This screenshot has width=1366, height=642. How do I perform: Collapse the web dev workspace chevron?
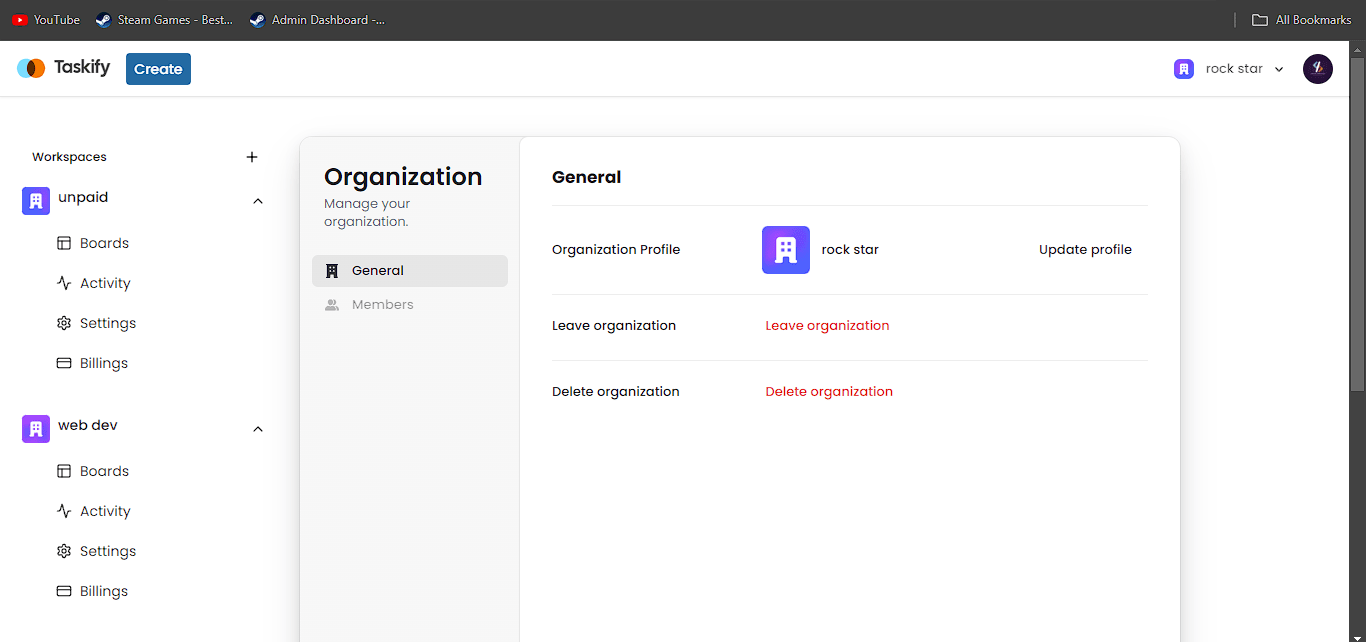click(x=258, y=429)
